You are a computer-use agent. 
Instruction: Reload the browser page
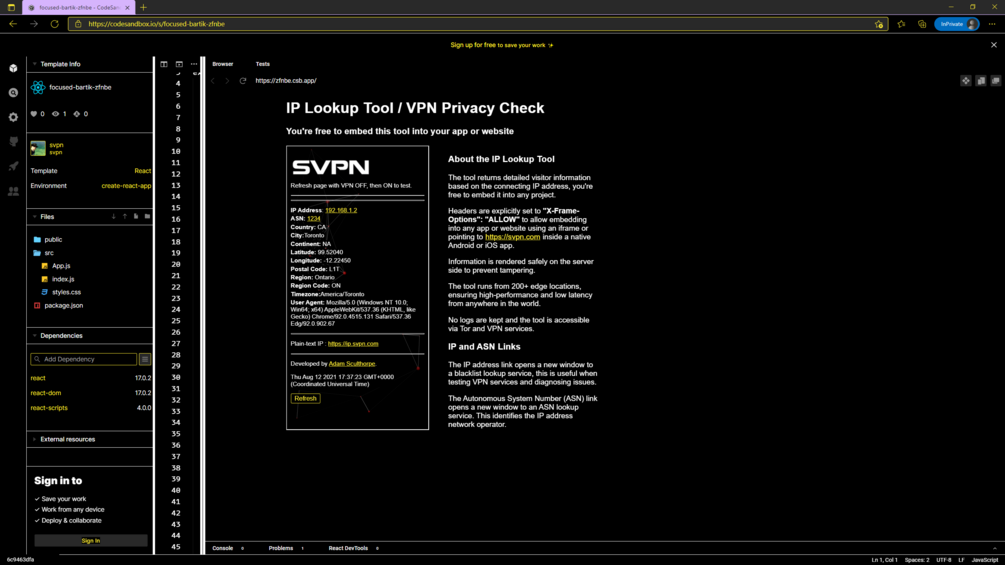pyautogui.click(x=54, y=24)
